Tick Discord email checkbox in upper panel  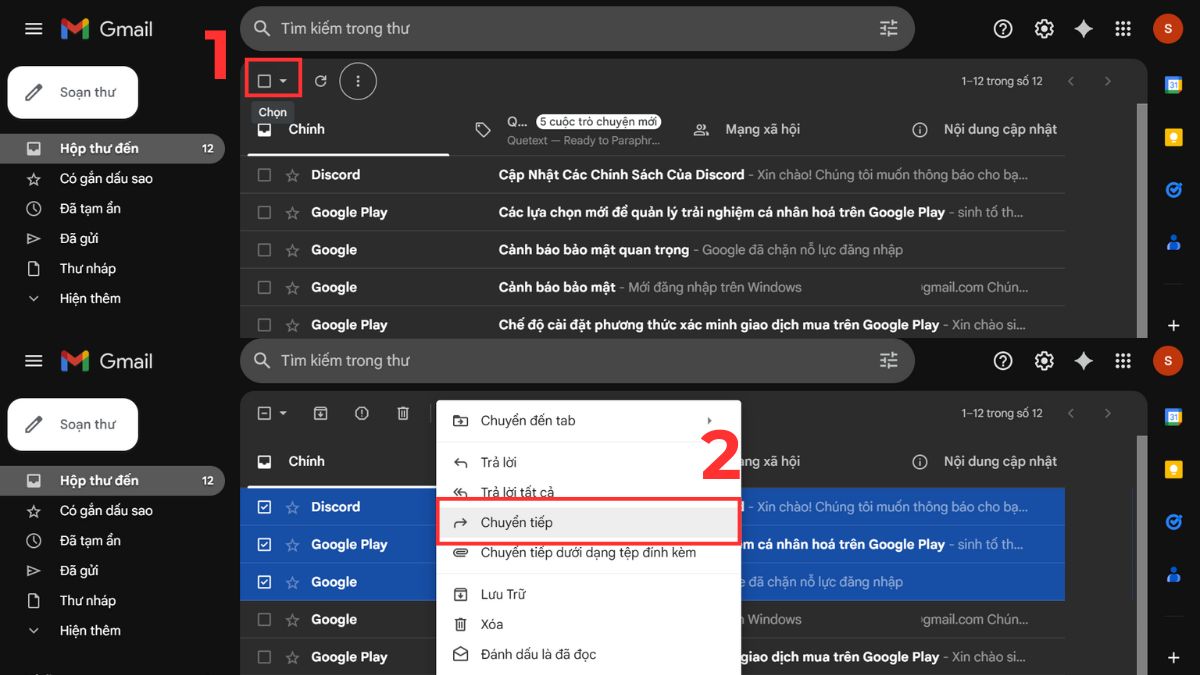click(x=264, y=175)
